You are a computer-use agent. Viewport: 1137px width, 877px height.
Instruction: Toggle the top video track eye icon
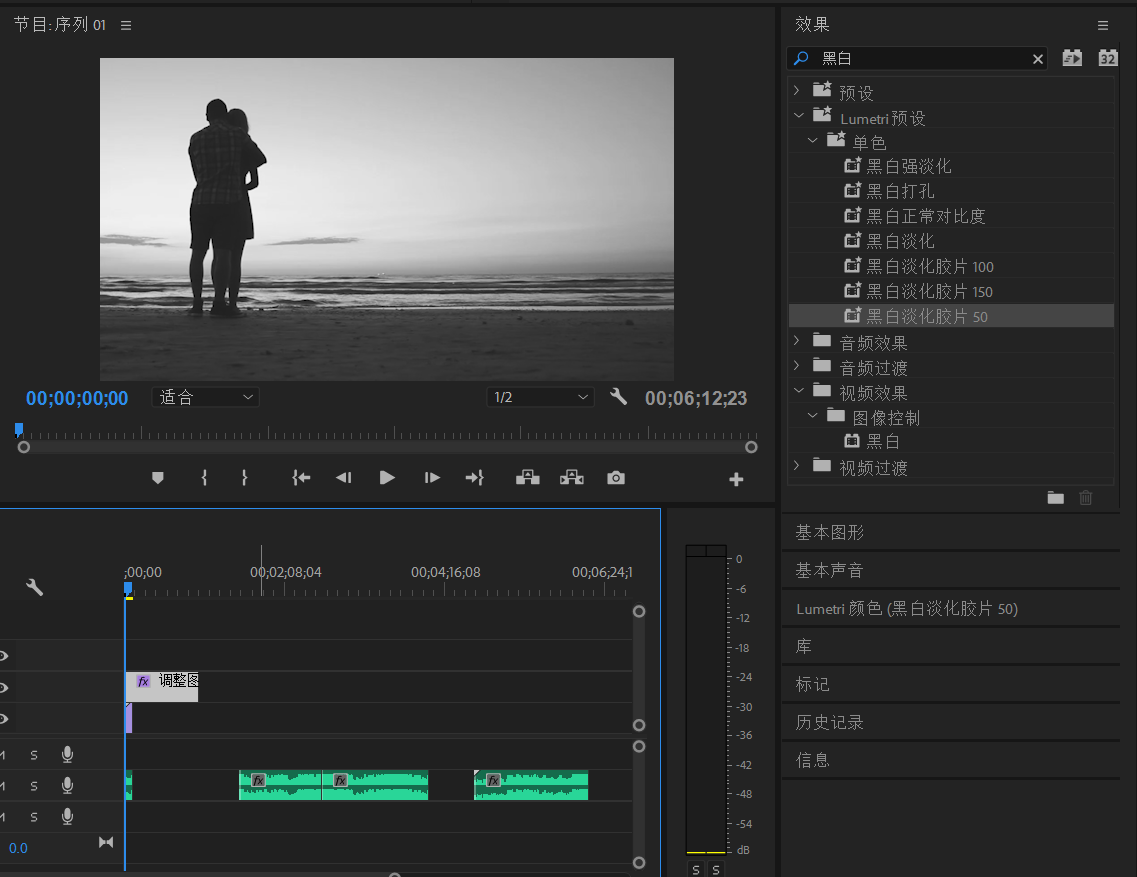coord(4,656)
